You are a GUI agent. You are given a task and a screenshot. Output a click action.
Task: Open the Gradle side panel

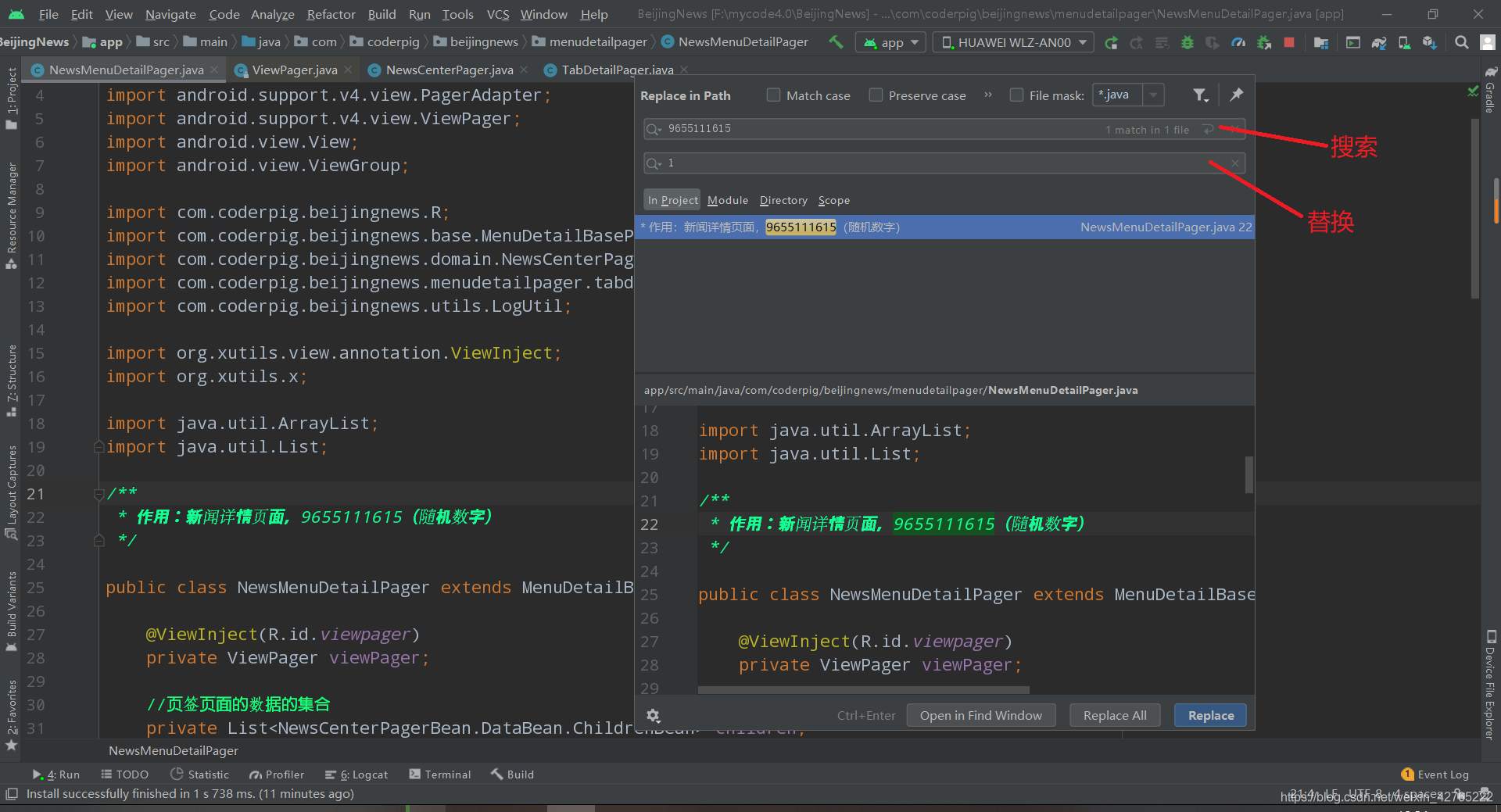pyautogui.click(x=1490, y=89)
